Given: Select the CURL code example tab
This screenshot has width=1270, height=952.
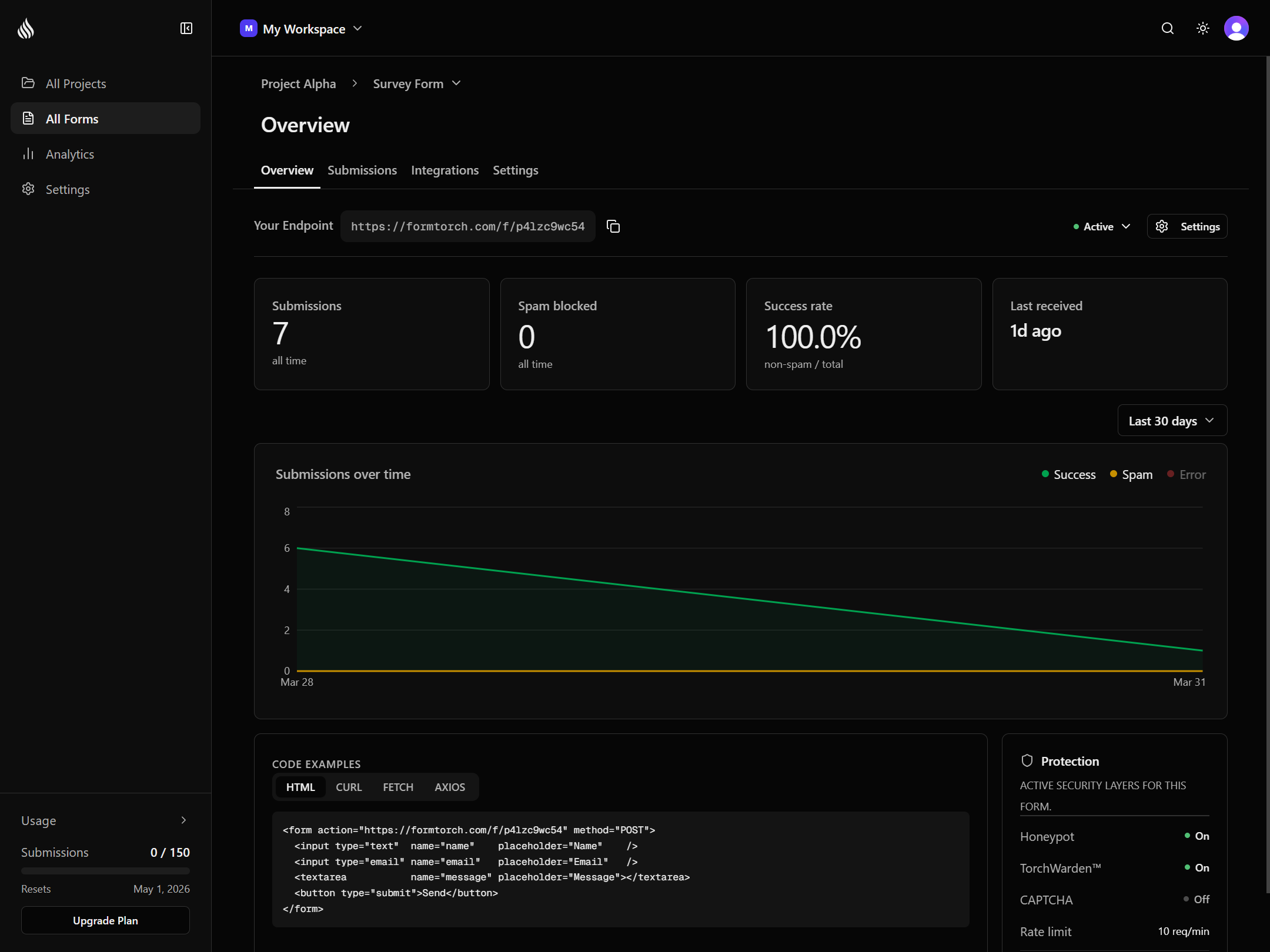Looking at the screenshot, I should tap(349, 787).
